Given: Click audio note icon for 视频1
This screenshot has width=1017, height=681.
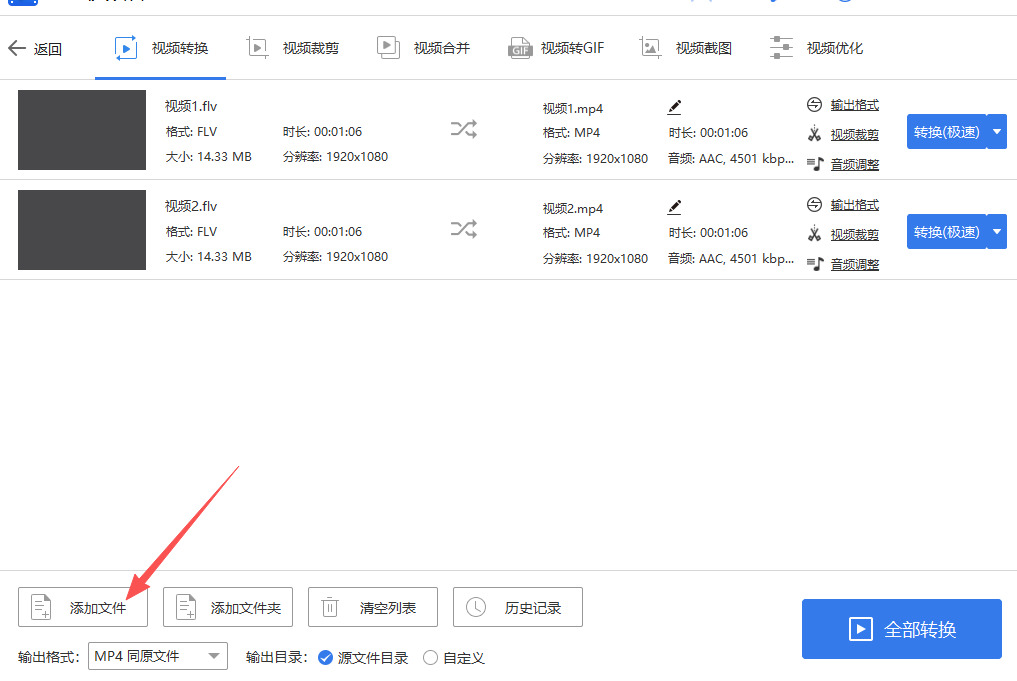Looking at the screenshot, I should click(x=815, y=164).
